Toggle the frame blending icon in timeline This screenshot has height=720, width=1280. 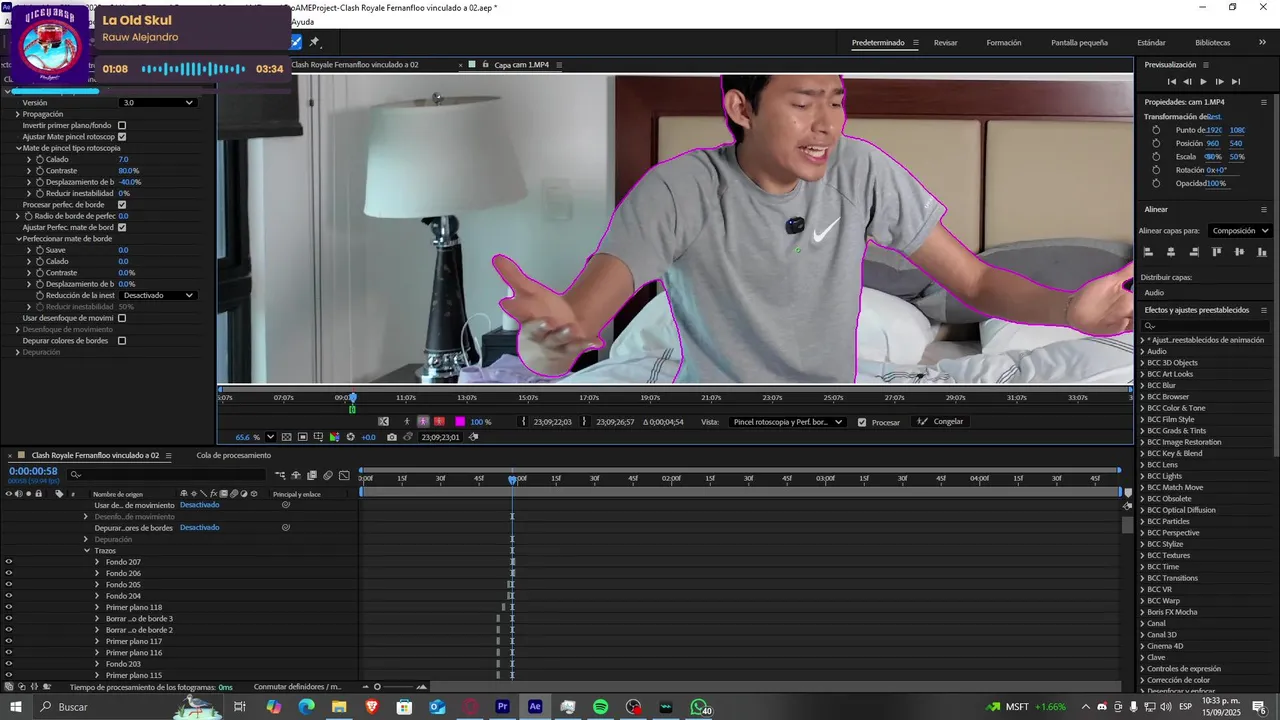click(x=312, y=475)
